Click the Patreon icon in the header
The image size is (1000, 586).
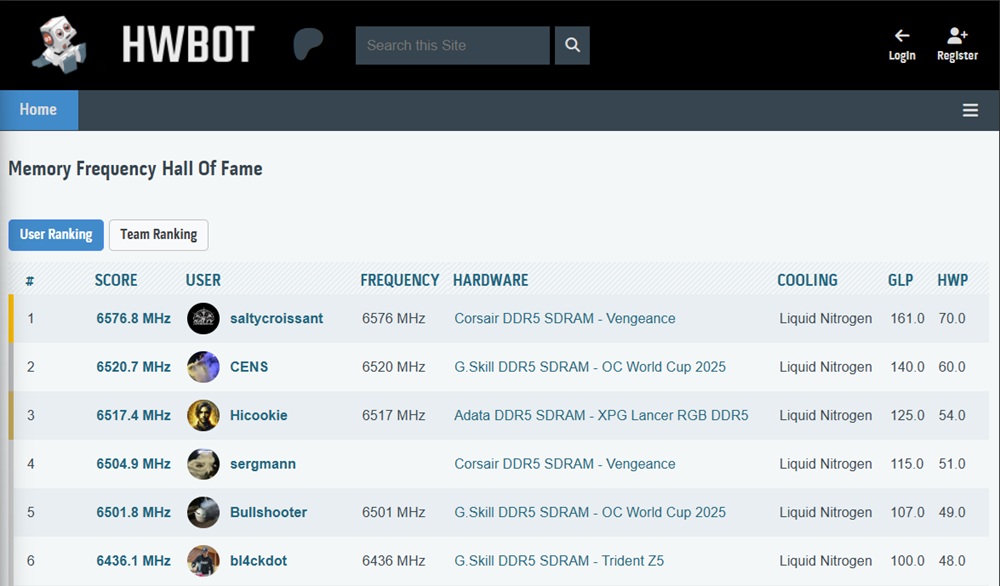click(310, 44)
